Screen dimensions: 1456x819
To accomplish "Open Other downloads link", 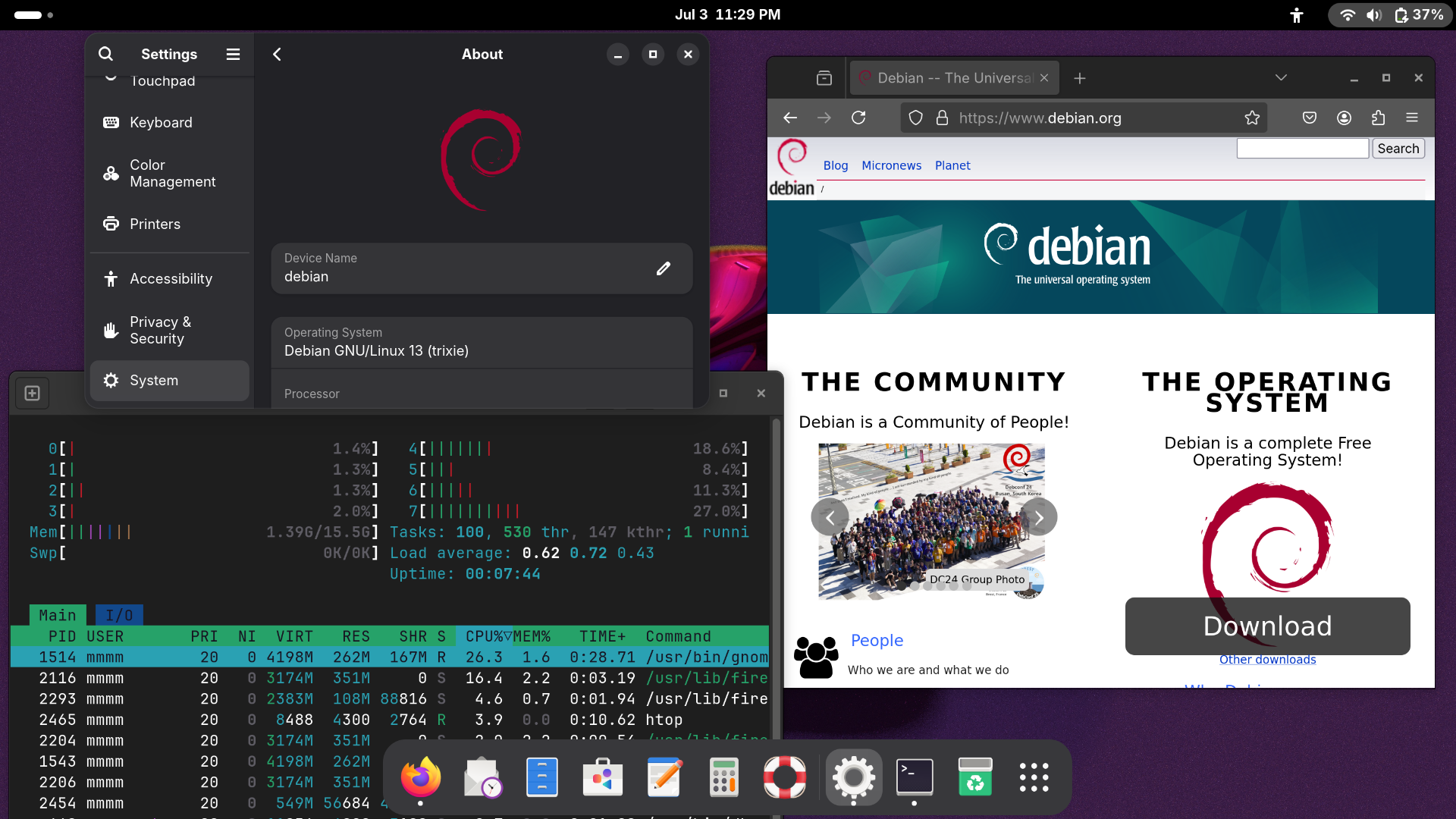I will click(x=1268, y=660).
